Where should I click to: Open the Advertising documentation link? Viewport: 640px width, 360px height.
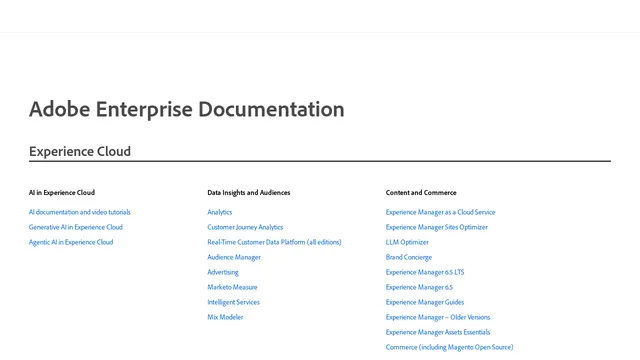223,272
